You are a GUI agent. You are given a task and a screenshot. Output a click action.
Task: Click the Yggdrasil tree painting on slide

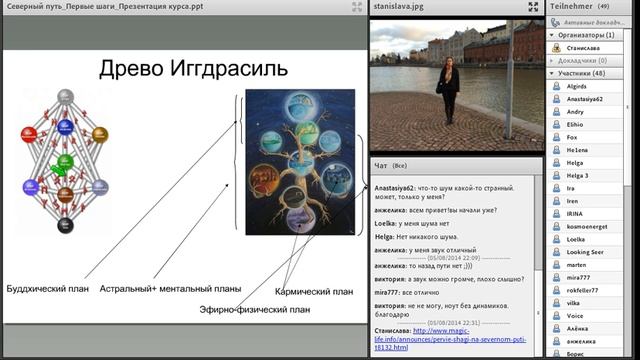click(x=300, y=162)
